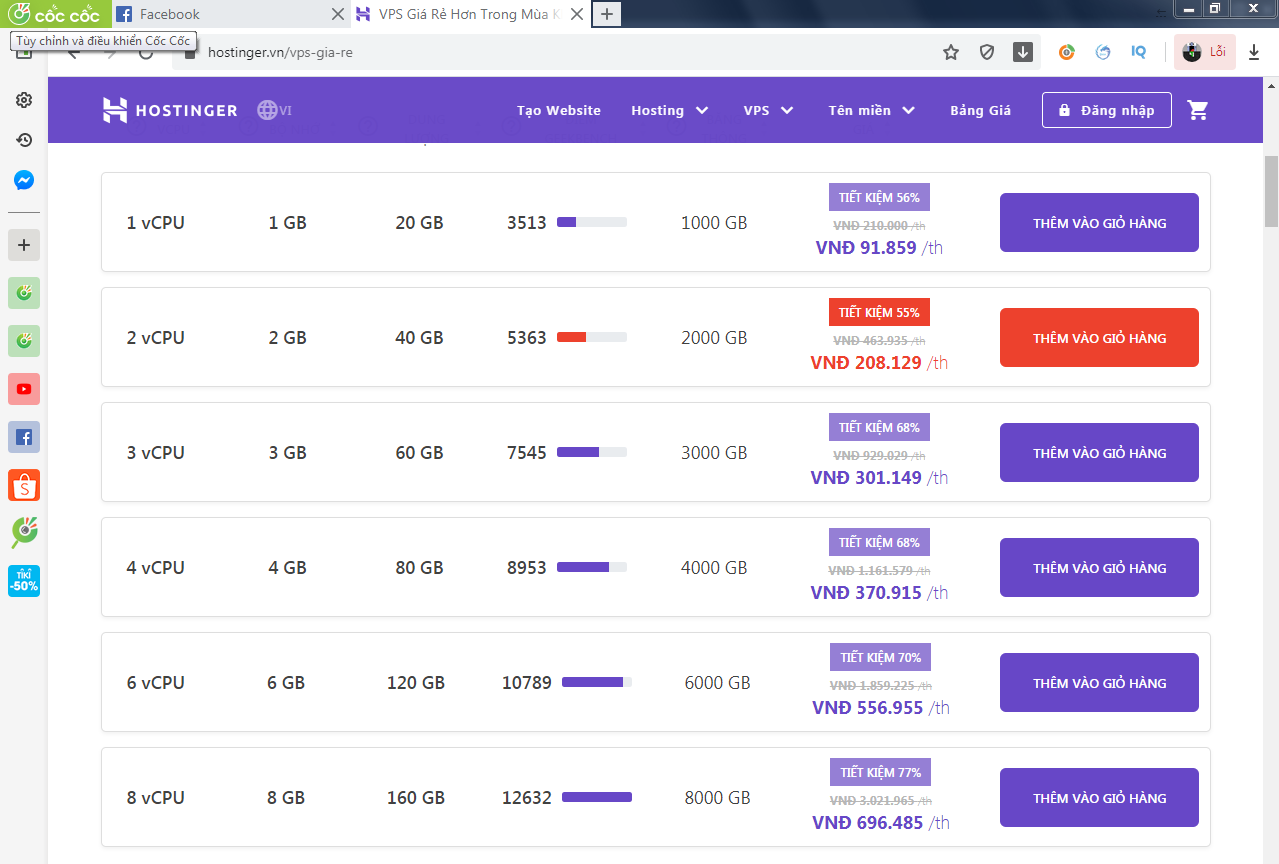Bookmark this page with the star icon

point(951,52)
